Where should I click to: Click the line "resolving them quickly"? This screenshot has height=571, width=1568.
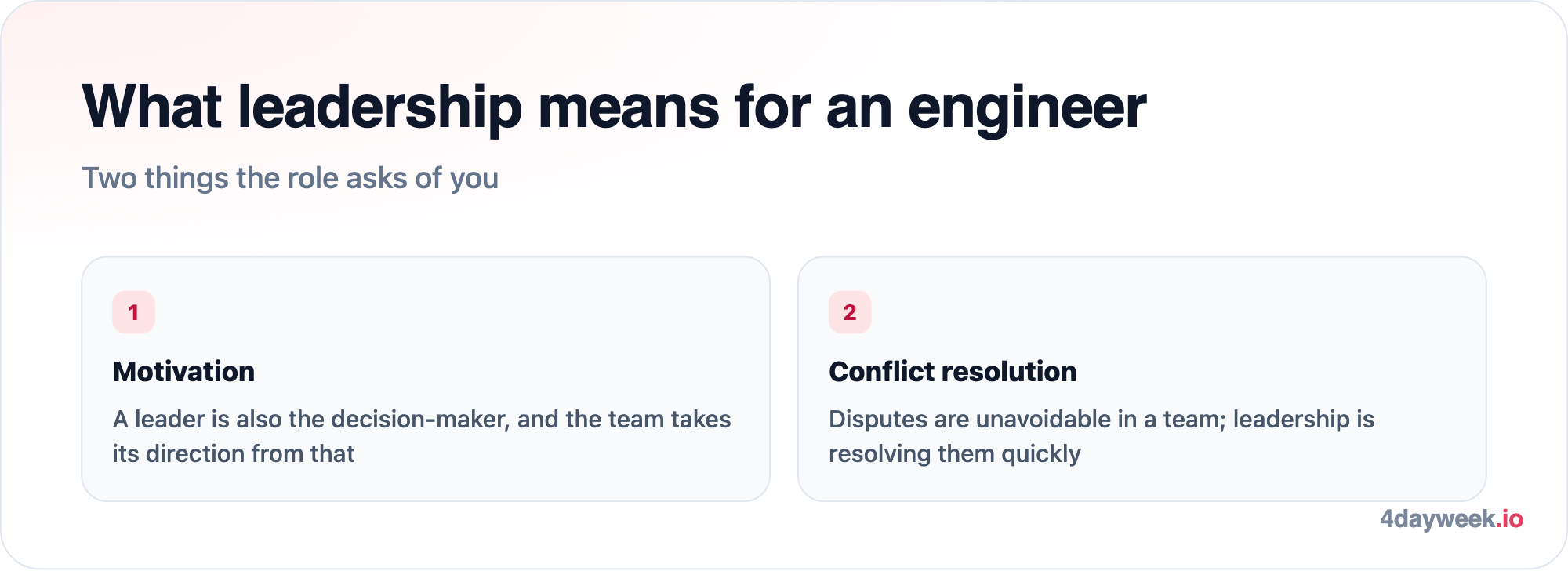tap(955, 454)
